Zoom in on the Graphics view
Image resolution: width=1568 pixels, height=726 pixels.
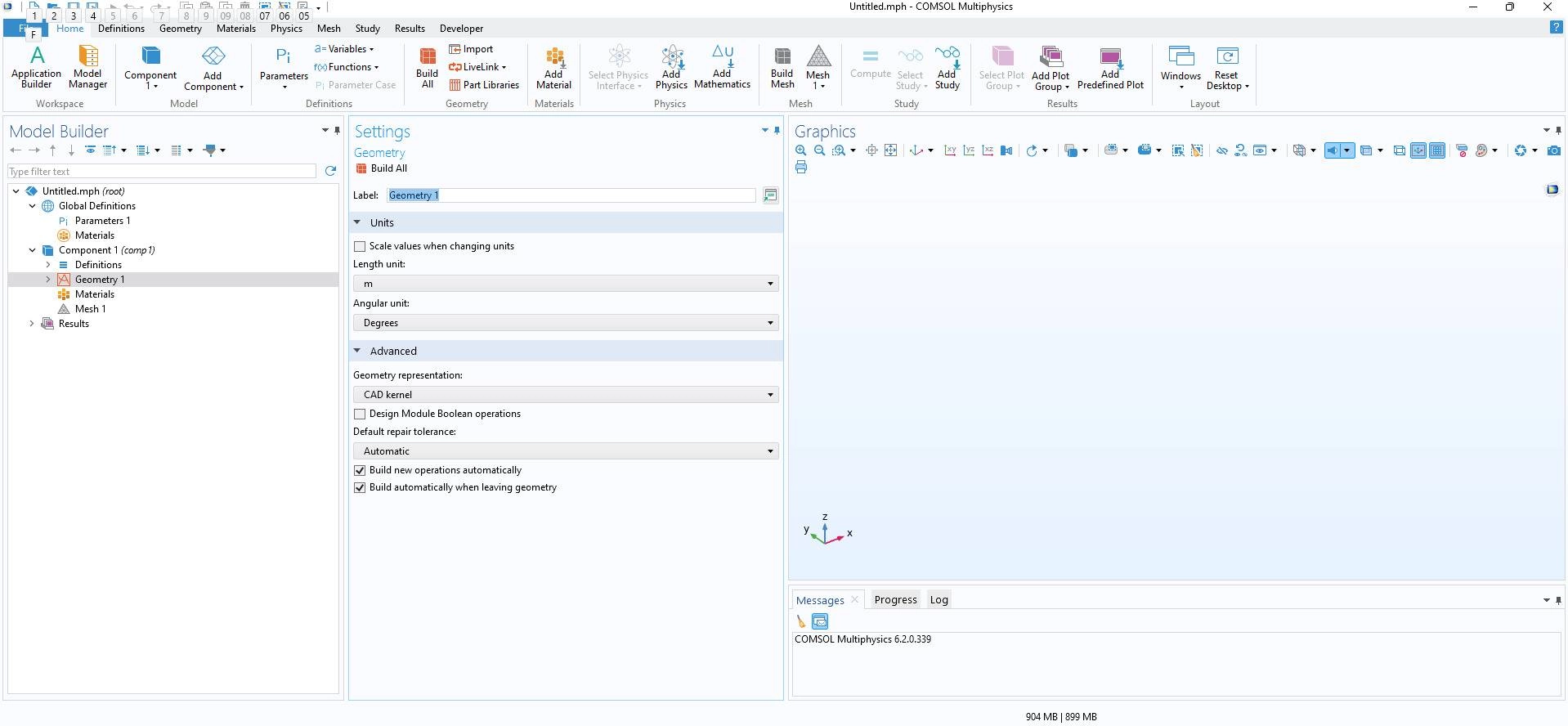pos(800,150)
